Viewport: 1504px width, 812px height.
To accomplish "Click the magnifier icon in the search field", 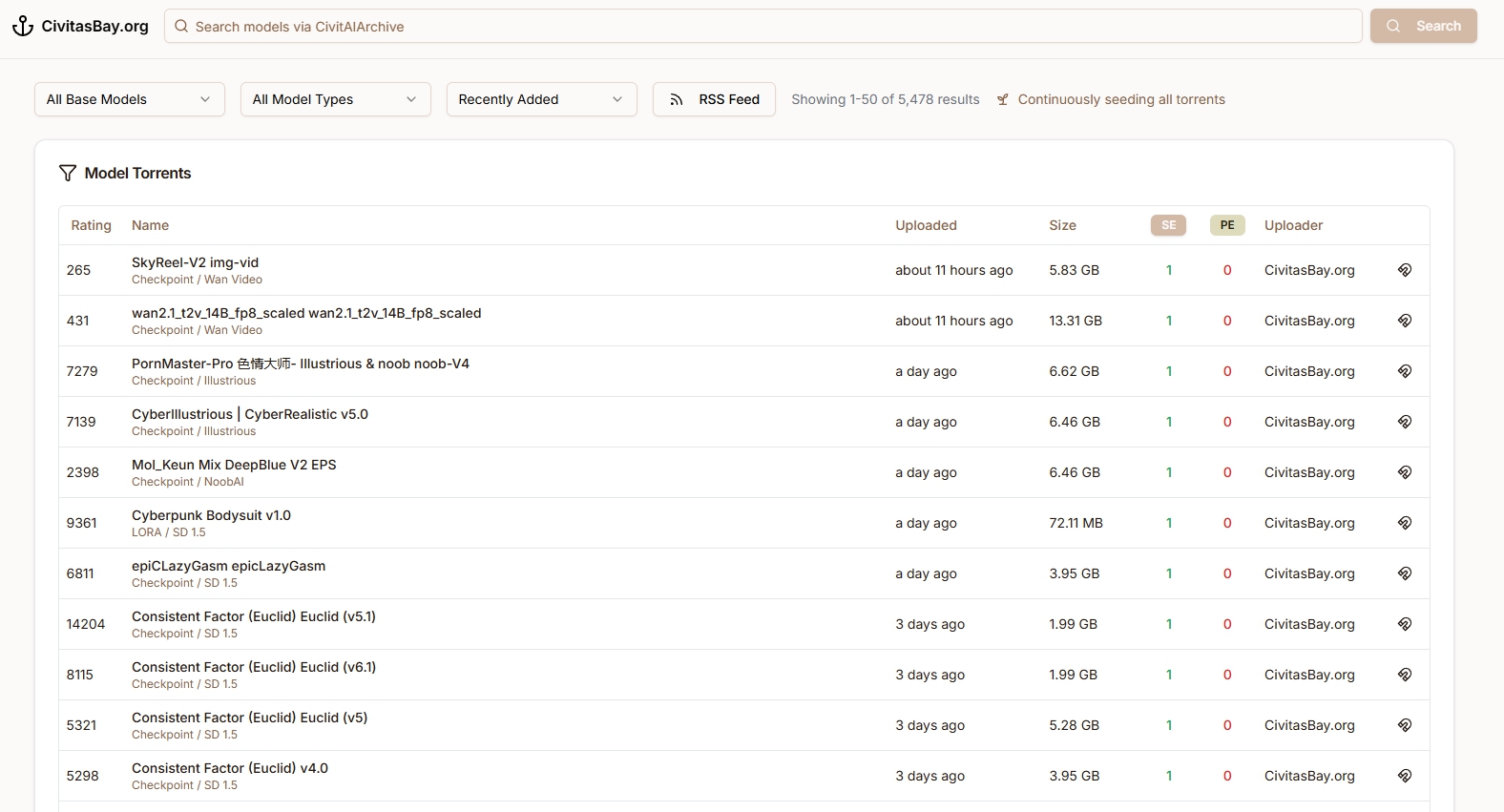I will coord(181,27).
